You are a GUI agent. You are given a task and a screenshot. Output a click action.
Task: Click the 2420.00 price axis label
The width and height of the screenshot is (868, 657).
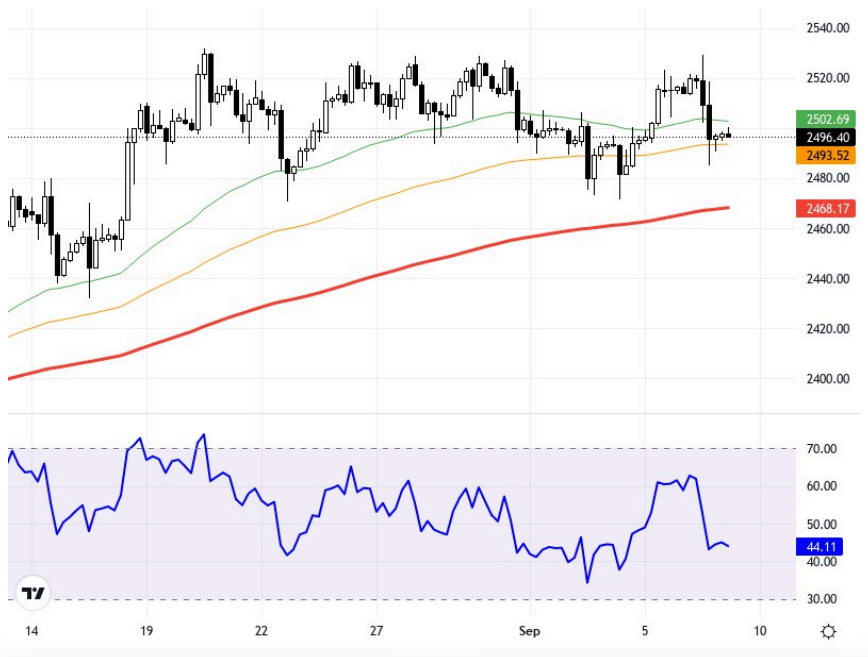coord(828,329)
